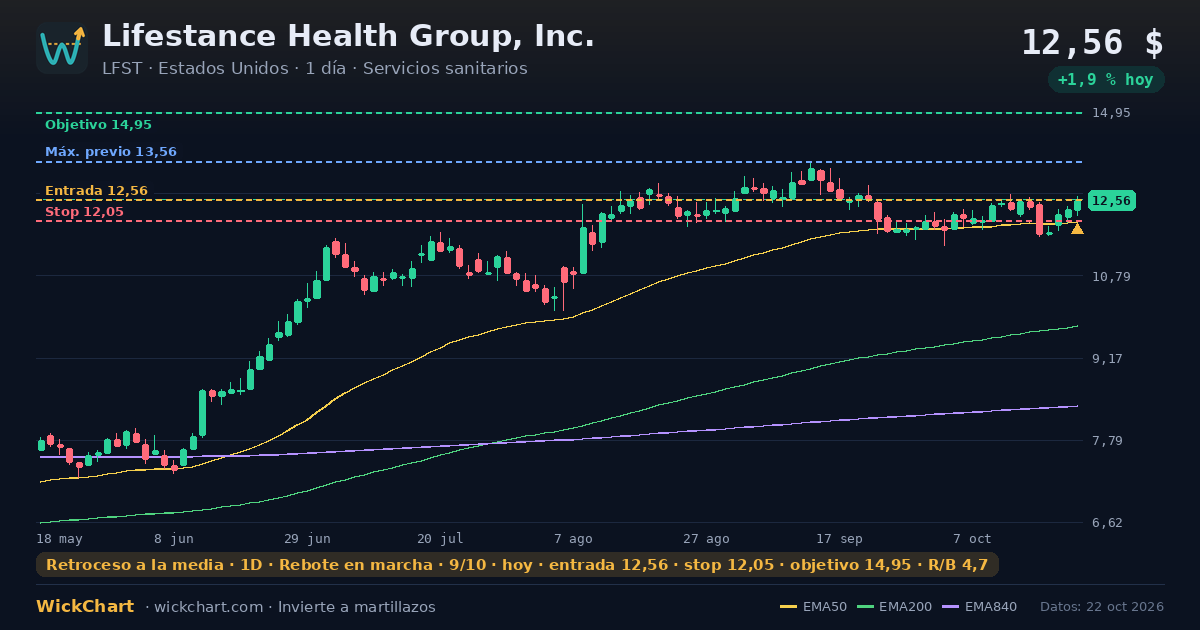The height and width of the screenshot is (630, 1200).
Task: Click the 7 ago date label
Action: point(573,538)
